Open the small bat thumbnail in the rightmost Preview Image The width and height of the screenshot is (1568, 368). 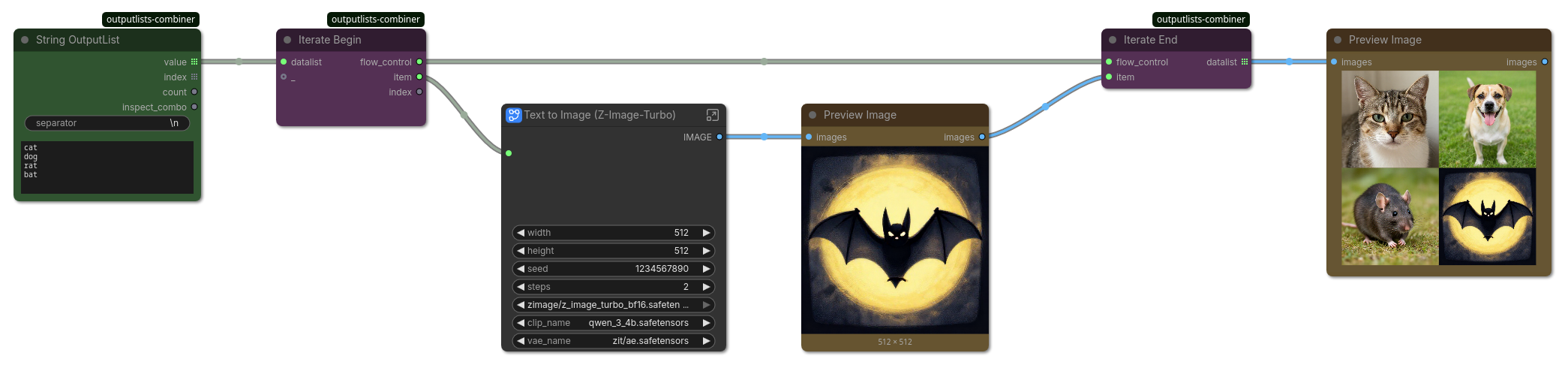(x=1488, y=216)
